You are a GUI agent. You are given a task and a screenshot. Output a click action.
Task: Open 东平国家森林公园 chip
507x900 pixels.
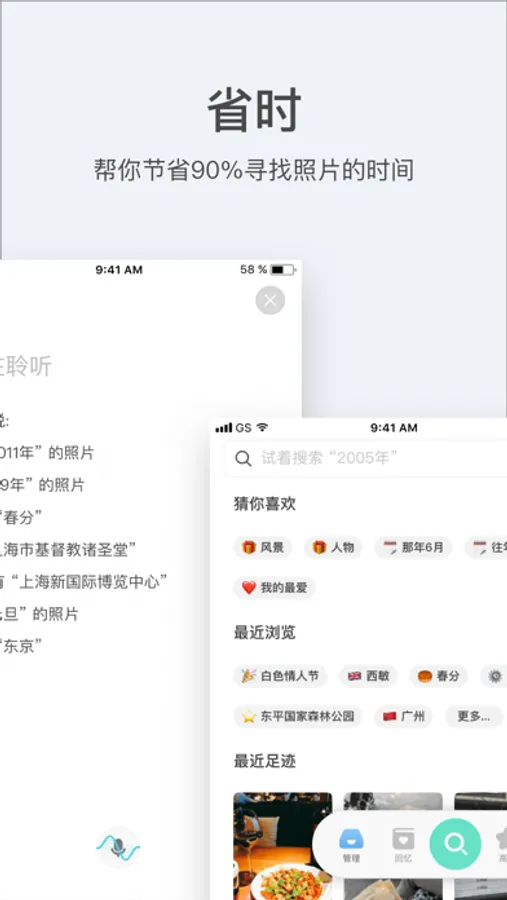pyautogui.click(x=298, y=716)
